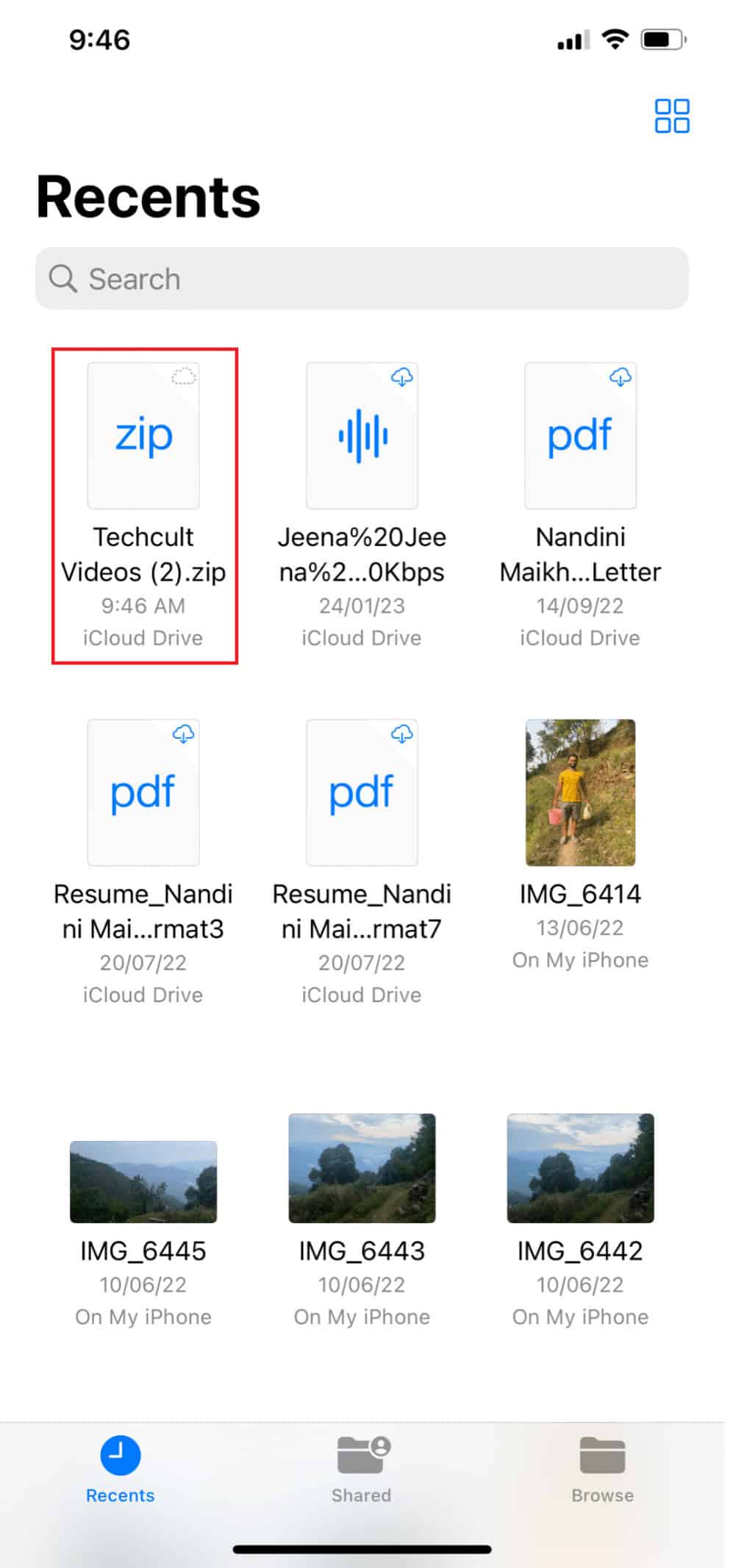Select the file name Resume_Nandini Mai...rmat7
The height and width of the screenshot is (1568, 733).
point(362,912)
